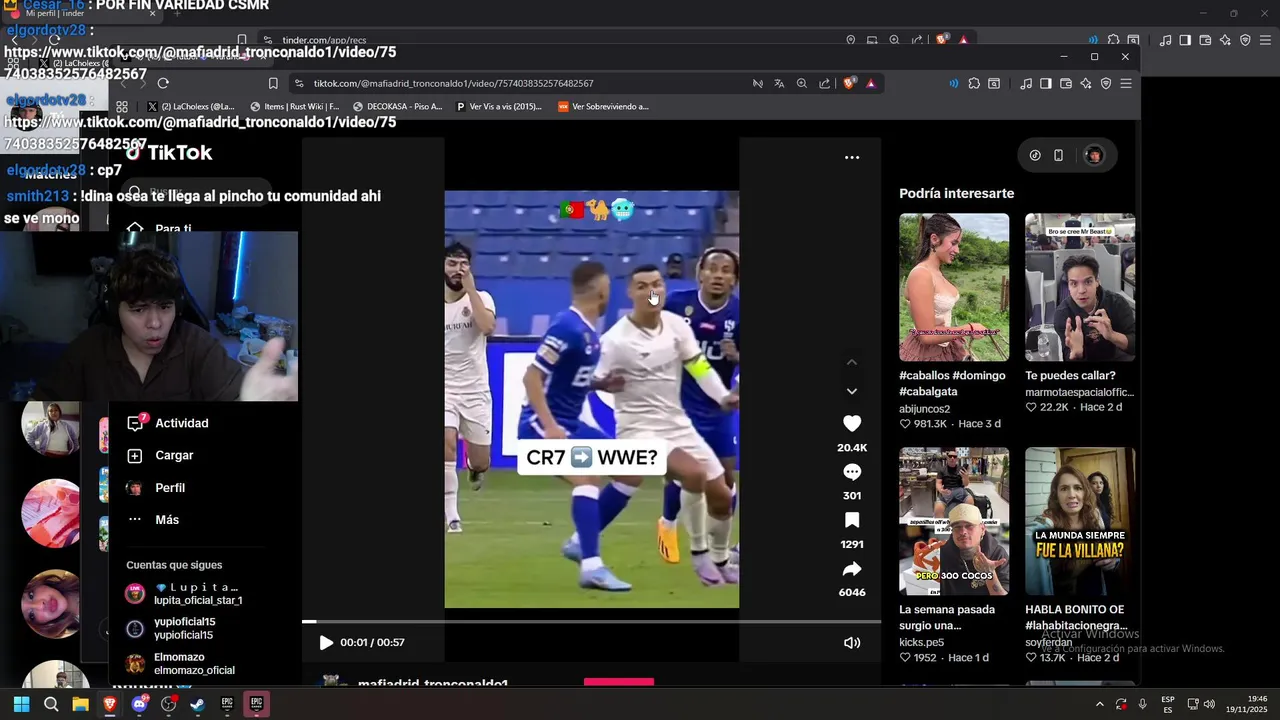Open the front browser hamburger menu
Viewport: 1280px width, 720px height.
tap(1126, 84)
